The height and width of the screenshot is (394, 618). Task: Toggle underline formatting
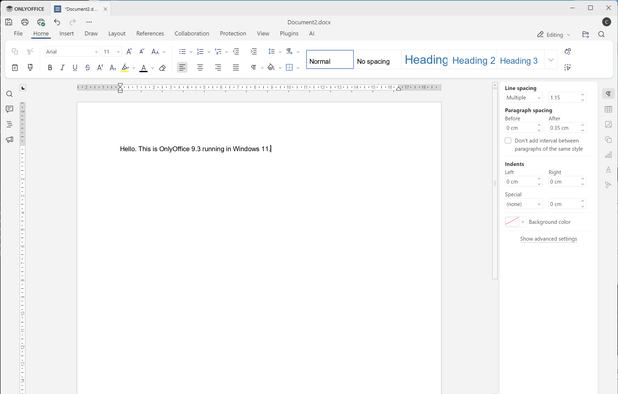click(x=75, y=68)
